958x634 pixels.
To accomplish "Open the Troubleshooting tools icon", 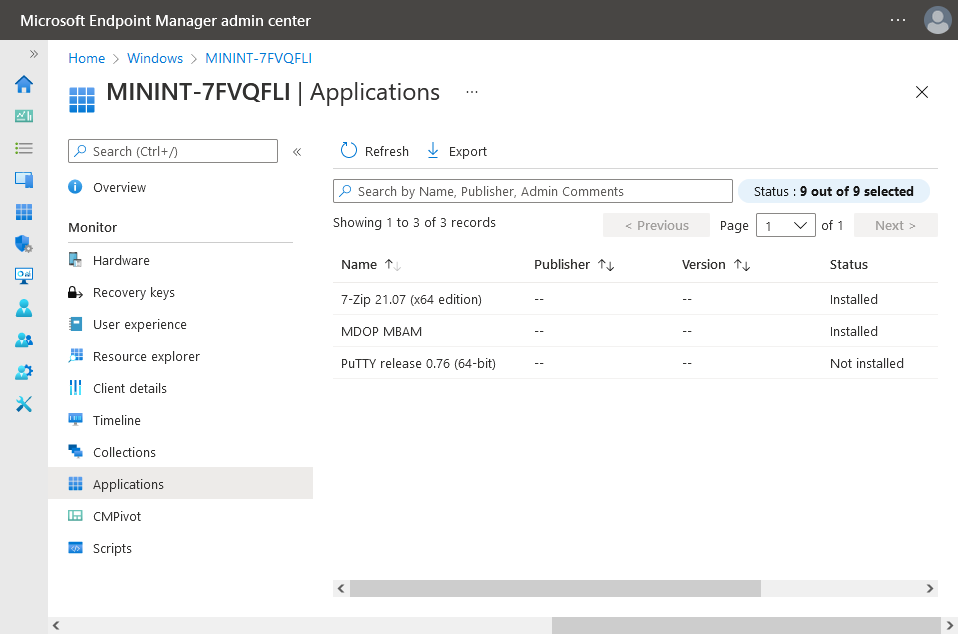I will pos(24,404).
